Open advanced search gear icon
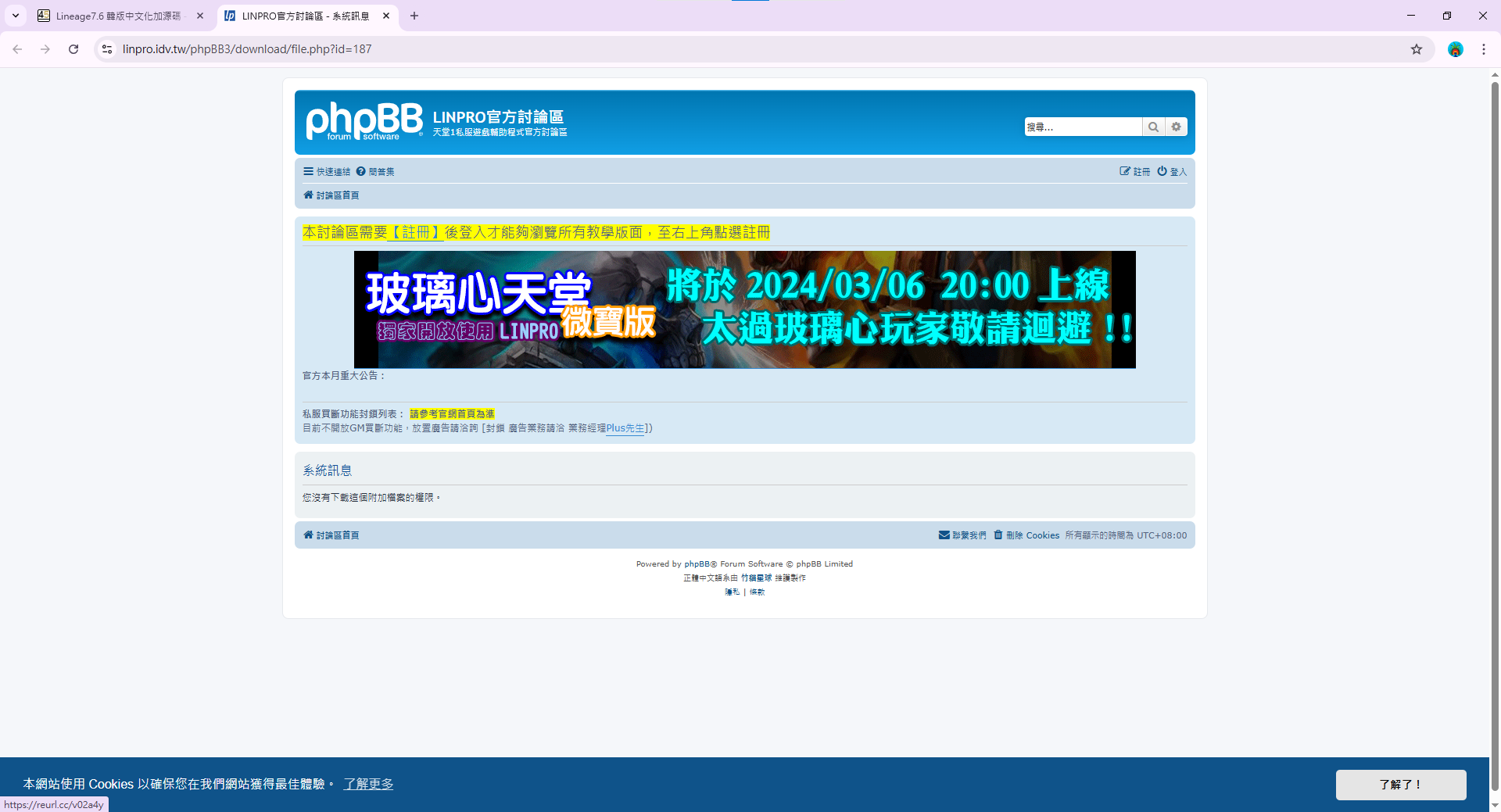Viewport: 1501px width, 812px height. tap(1176, 127)
